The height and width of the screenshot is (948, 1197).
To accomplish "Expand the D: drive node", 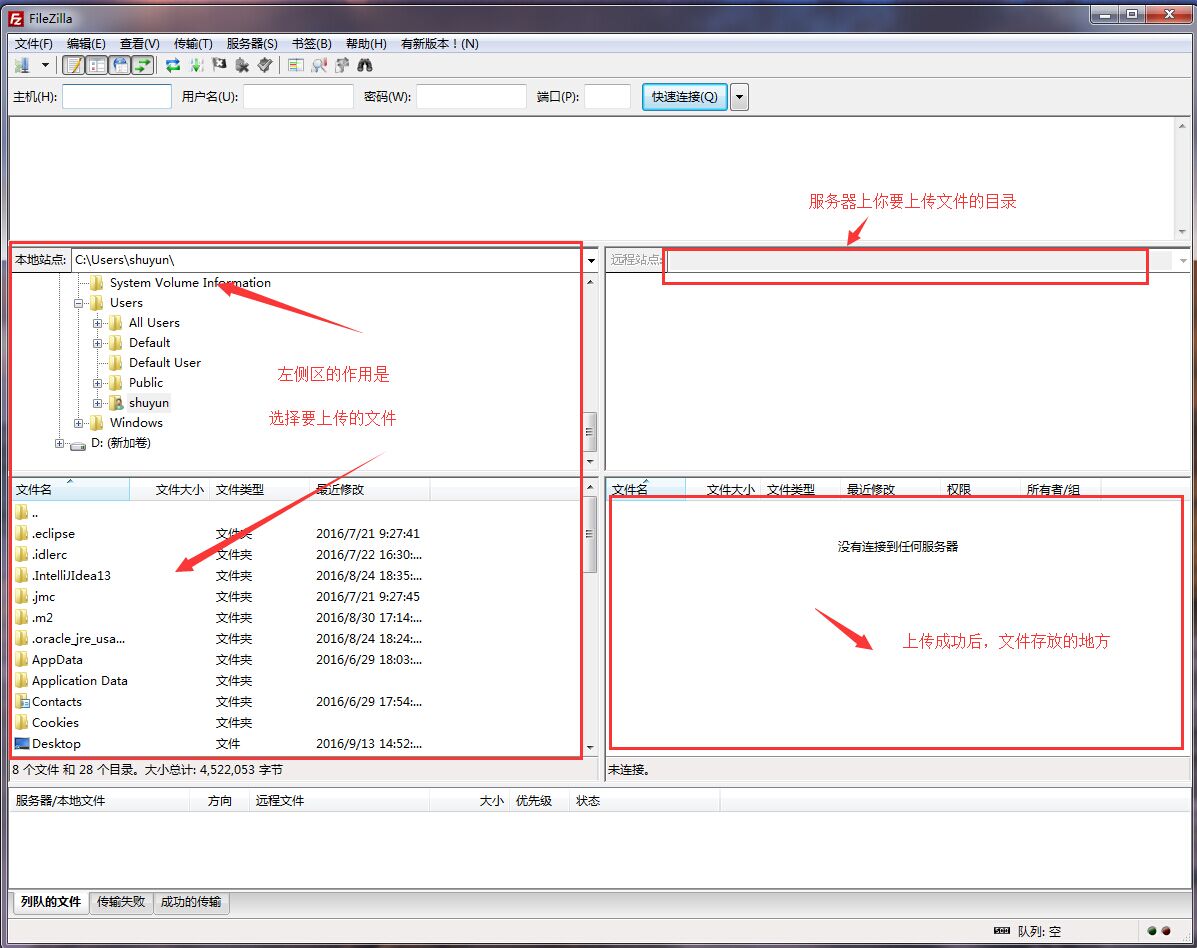I will tap(60, 443).
